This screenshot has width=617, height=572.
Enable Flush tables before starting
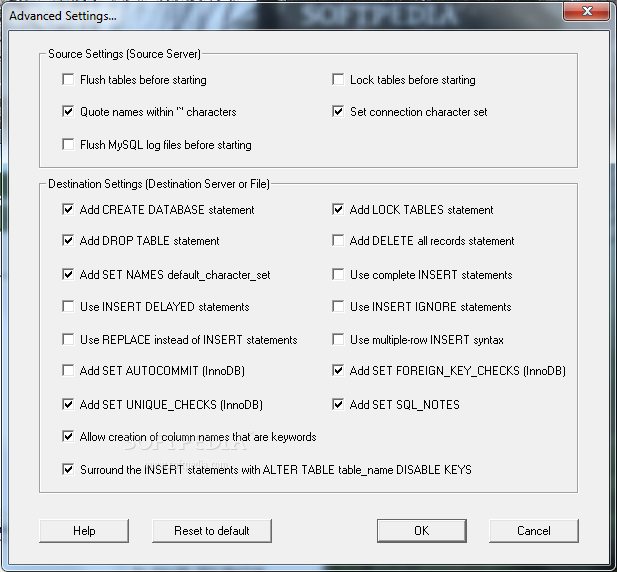click(68, 79)
